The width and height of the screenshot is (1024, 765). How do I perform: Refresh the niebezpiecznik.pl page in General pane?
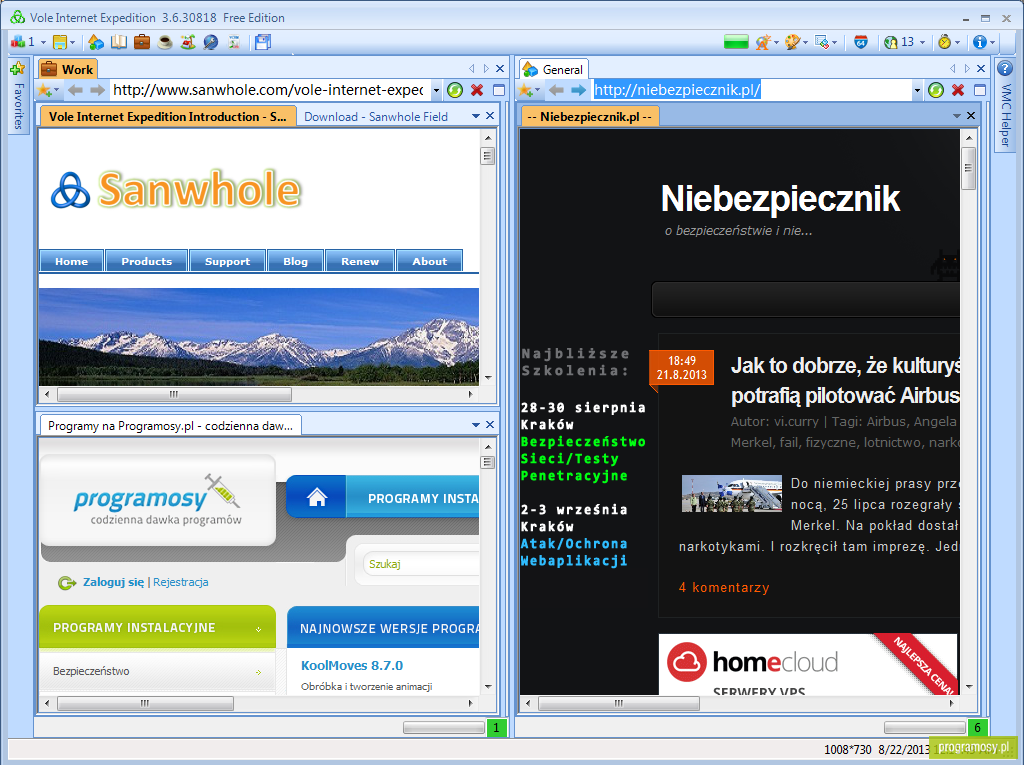click(x=935, y=90)
